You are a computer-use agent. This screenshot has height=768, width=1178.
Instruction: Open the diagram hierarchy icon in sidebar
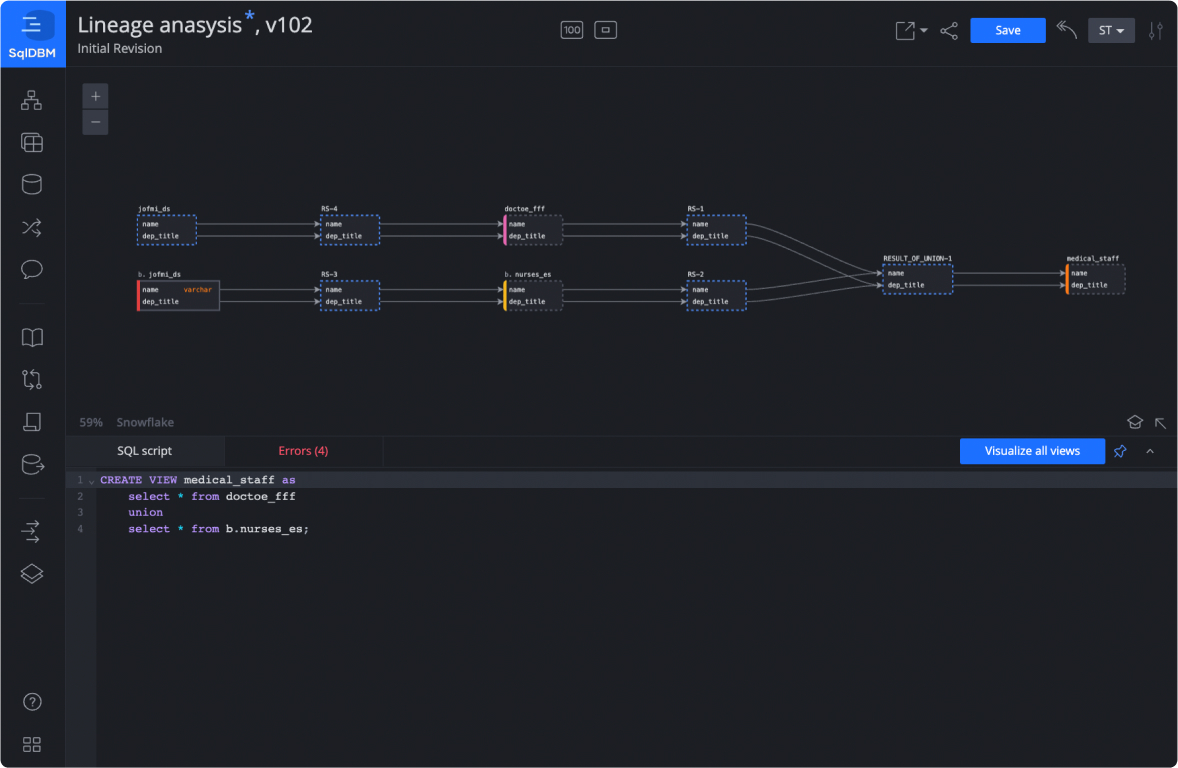pos(32,100)
